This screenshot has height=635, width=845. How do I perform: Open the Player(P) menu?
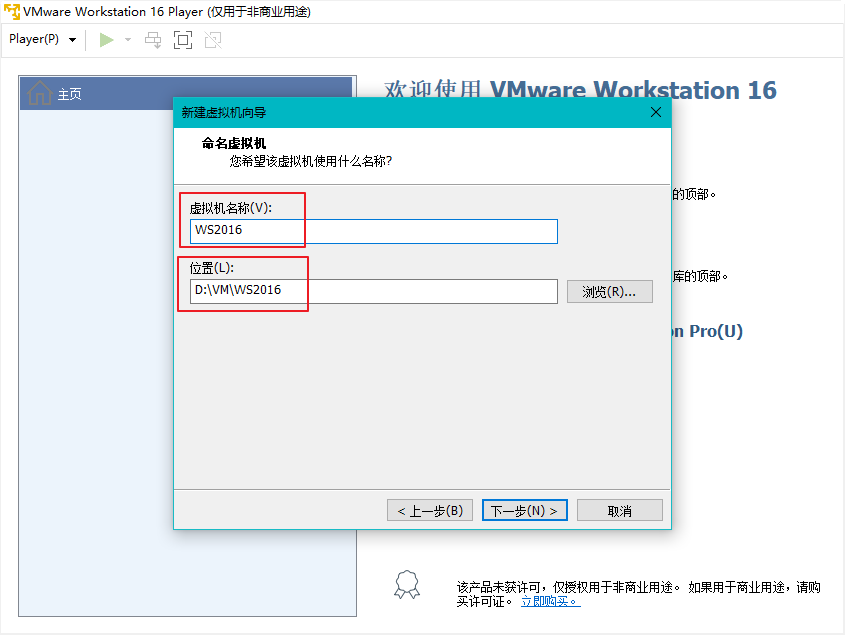click(x=43, y=39)
